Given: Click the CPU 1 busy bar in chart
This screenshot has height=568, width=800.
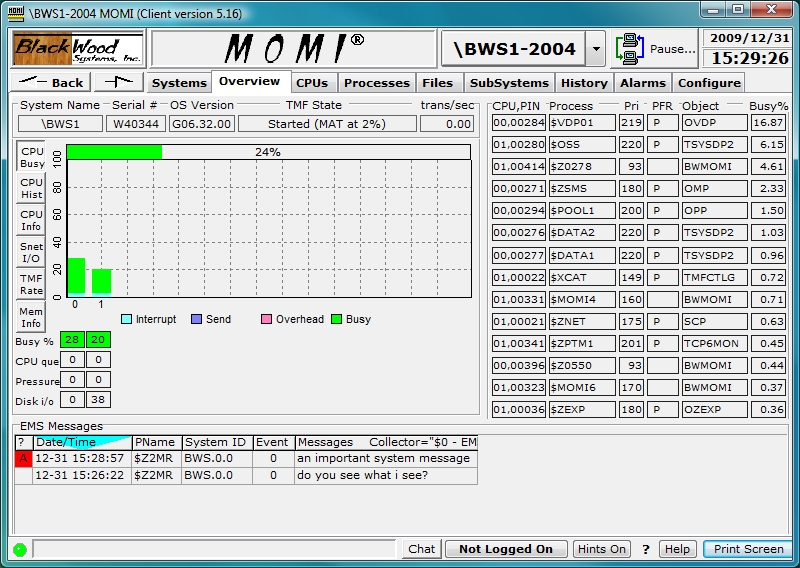Looking at the screenshot, I should point(102,283).
